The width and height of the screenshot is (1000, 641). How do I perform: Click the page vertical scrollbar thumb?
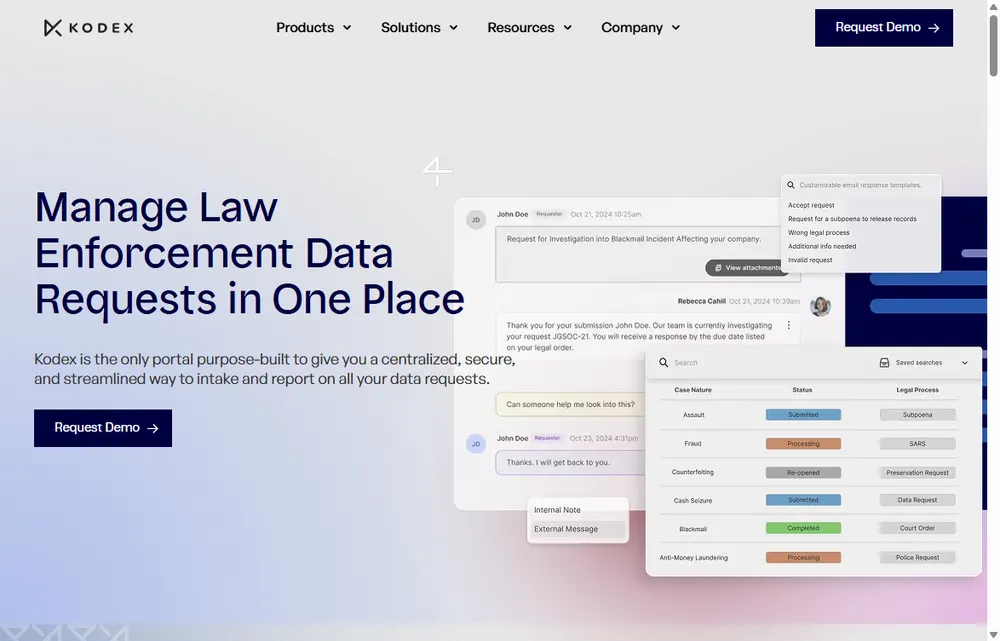[993, 45]
